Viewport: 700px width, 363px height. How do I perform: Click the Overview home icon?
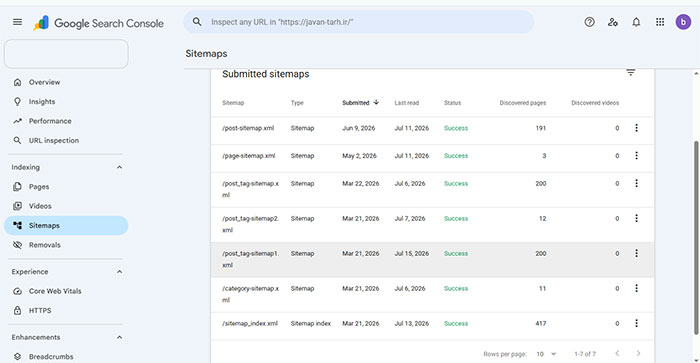17,82
